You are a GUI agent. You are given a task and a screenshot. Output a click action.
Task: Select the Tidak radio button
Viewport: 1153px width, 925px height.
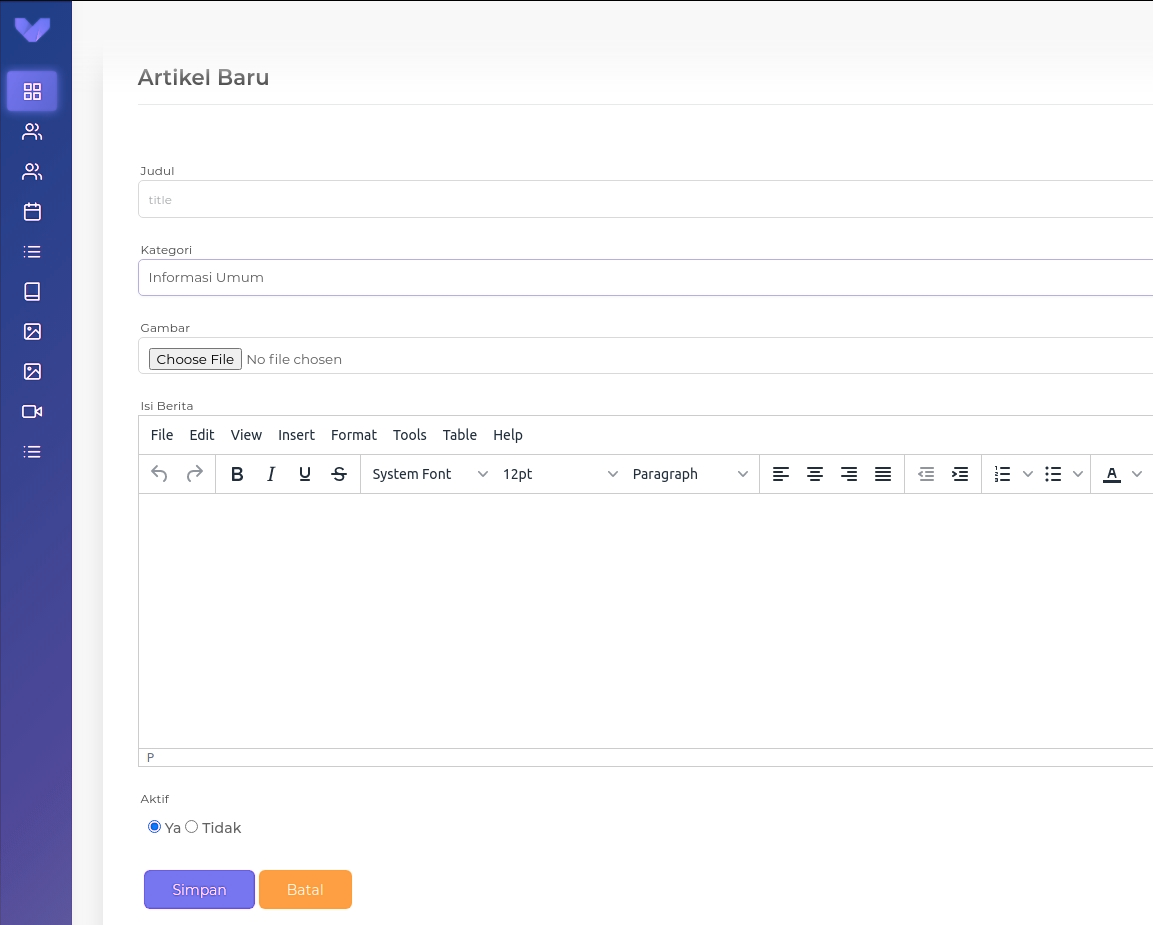pos(192,827)
